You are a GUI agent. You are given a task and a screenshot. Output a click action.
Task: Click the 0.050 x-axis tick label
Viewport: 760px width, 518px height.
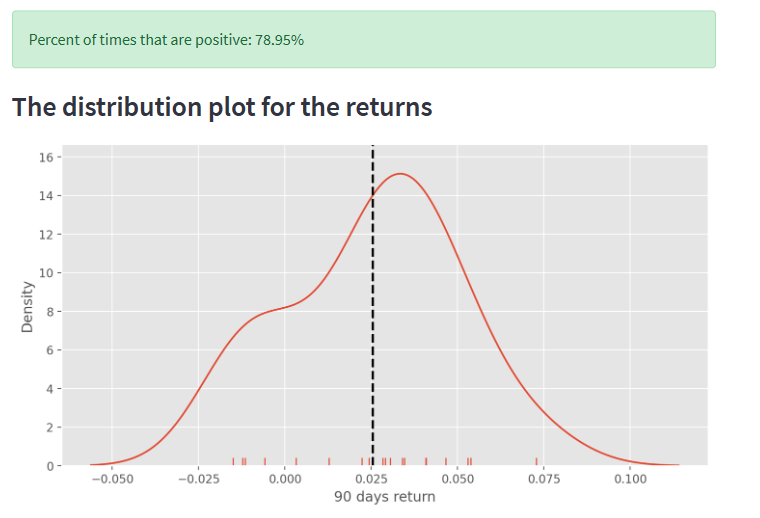pyautogui.click(x=458, y=479)
